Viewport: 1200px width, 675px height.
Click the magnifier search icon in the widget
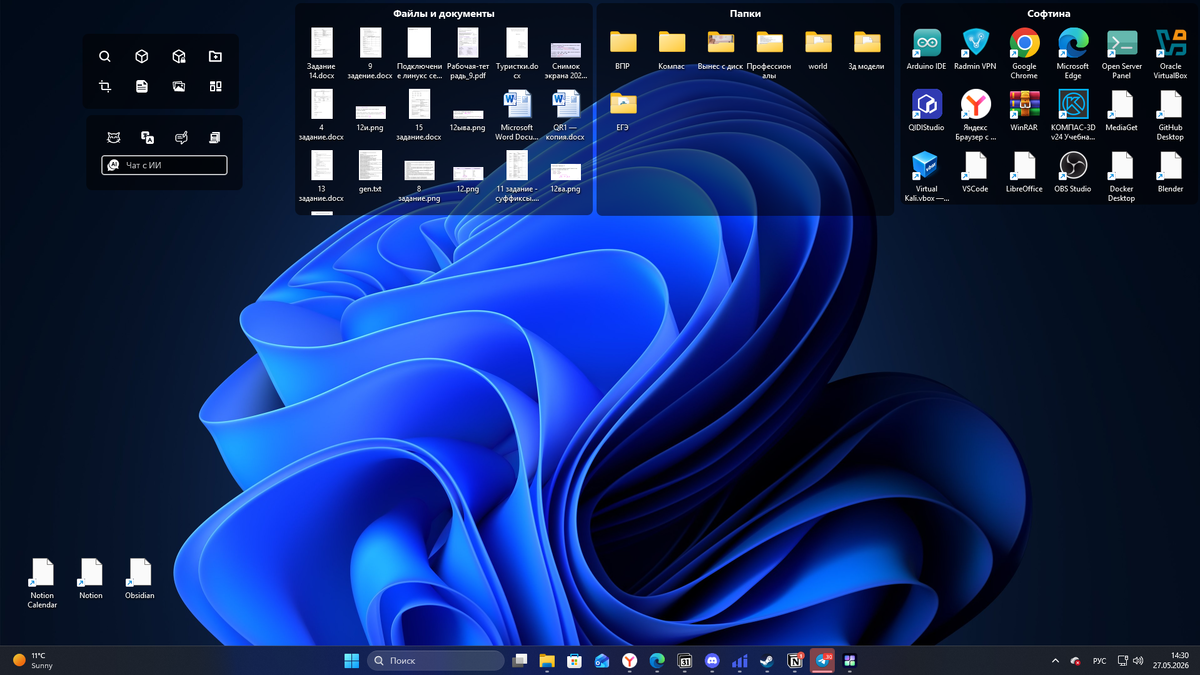105,57
